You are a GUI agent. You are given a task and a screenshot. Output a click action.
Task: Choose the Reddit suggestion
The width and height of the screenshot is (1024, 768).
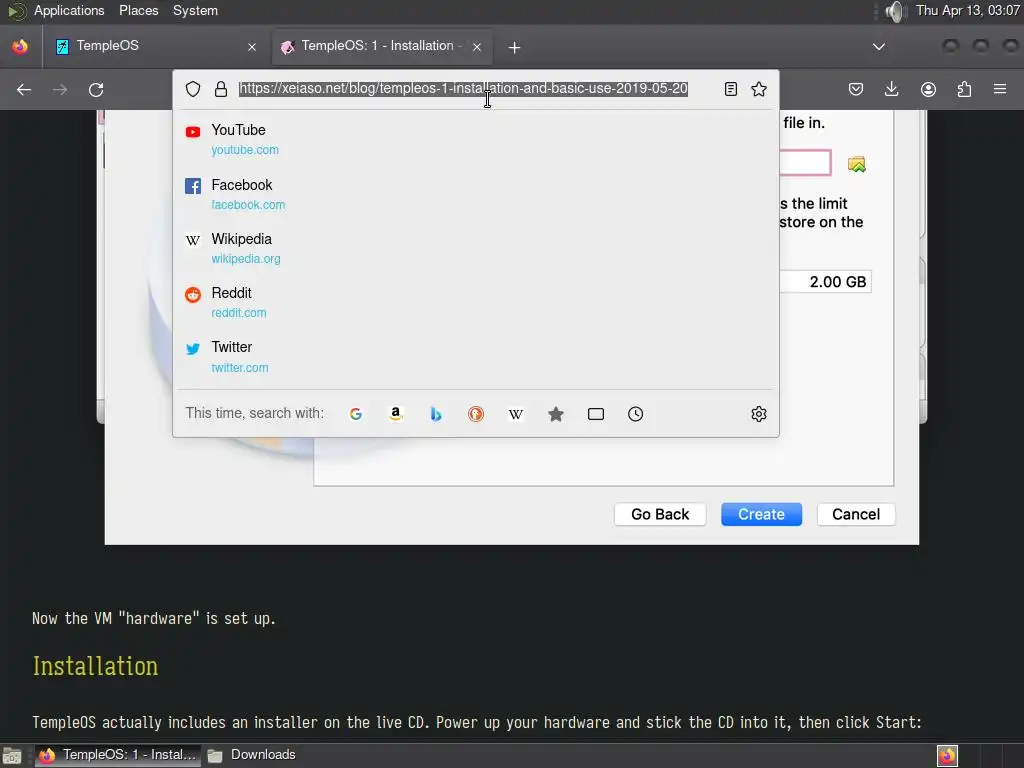click(x=476, y=302)
